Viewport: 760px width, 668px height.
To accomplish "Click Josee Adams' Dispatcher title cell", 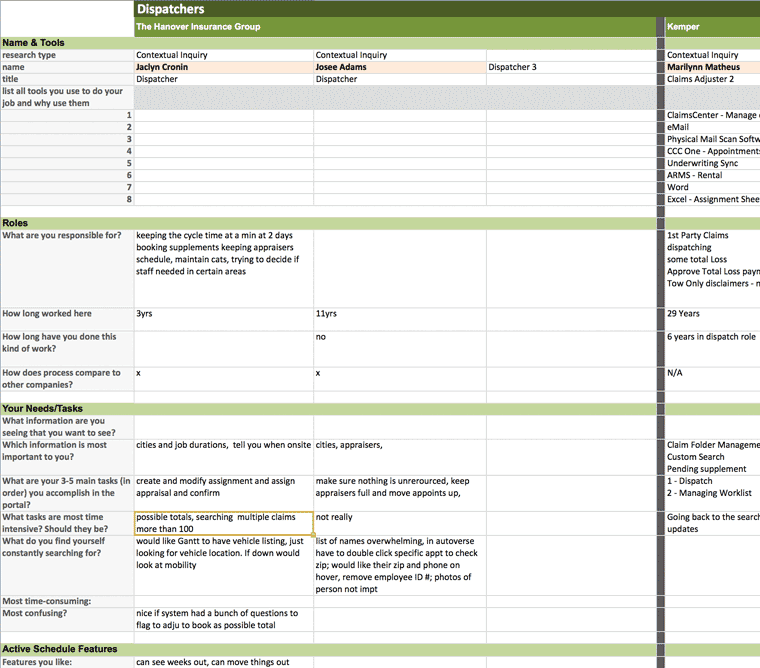I will 400,79.
